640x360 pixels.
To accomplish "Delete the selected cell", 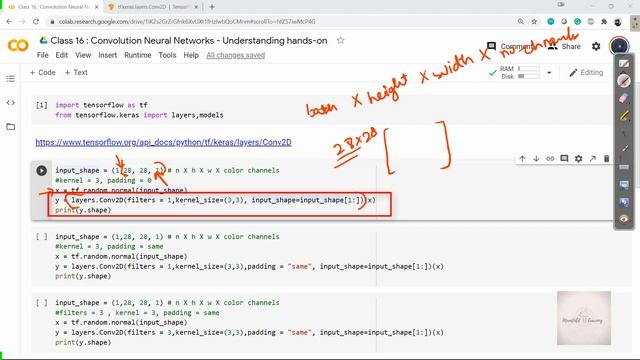I will coord(607,158).
